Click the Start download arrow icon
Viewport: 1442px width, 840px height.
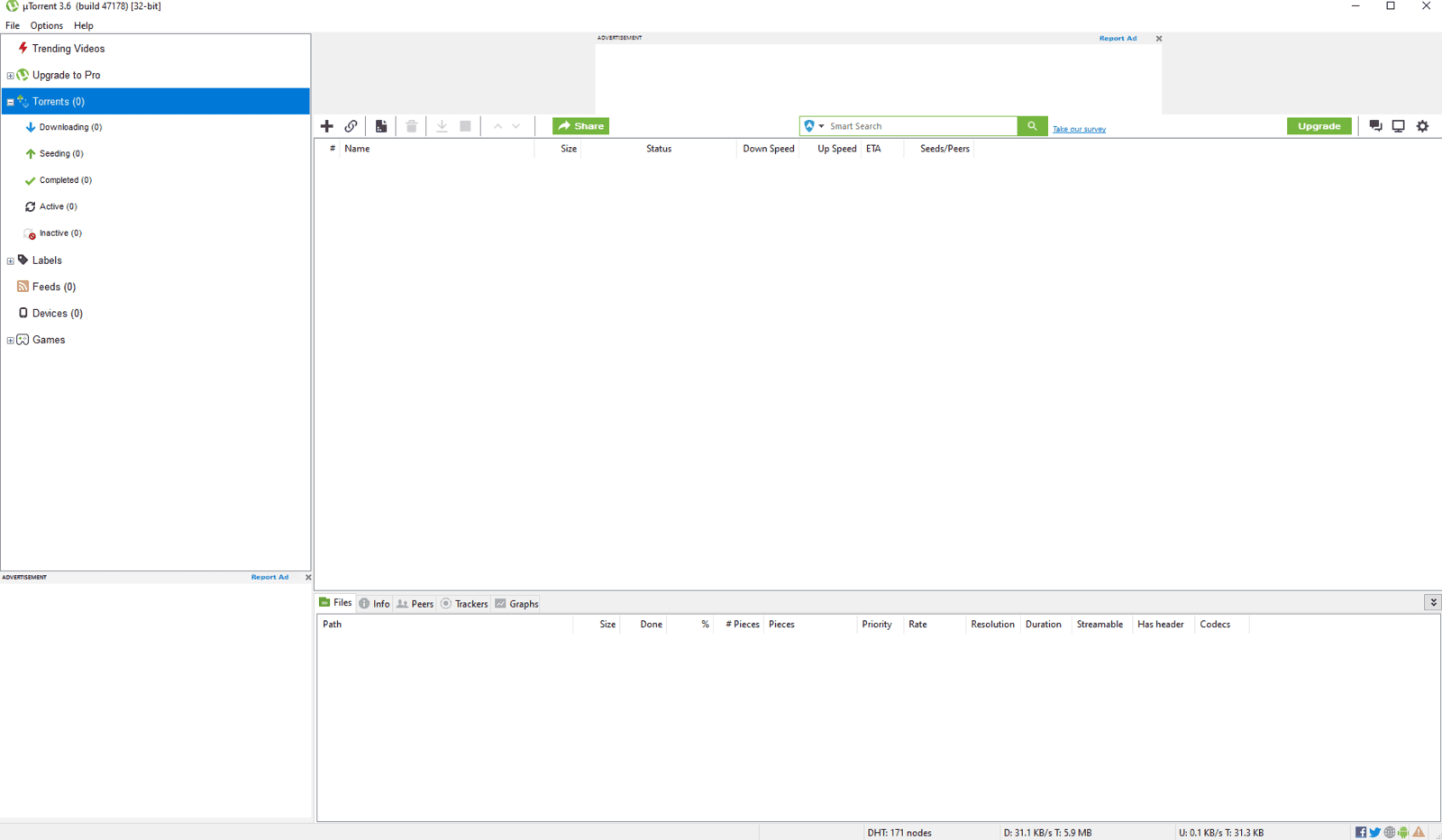click(x=442, y=126)
